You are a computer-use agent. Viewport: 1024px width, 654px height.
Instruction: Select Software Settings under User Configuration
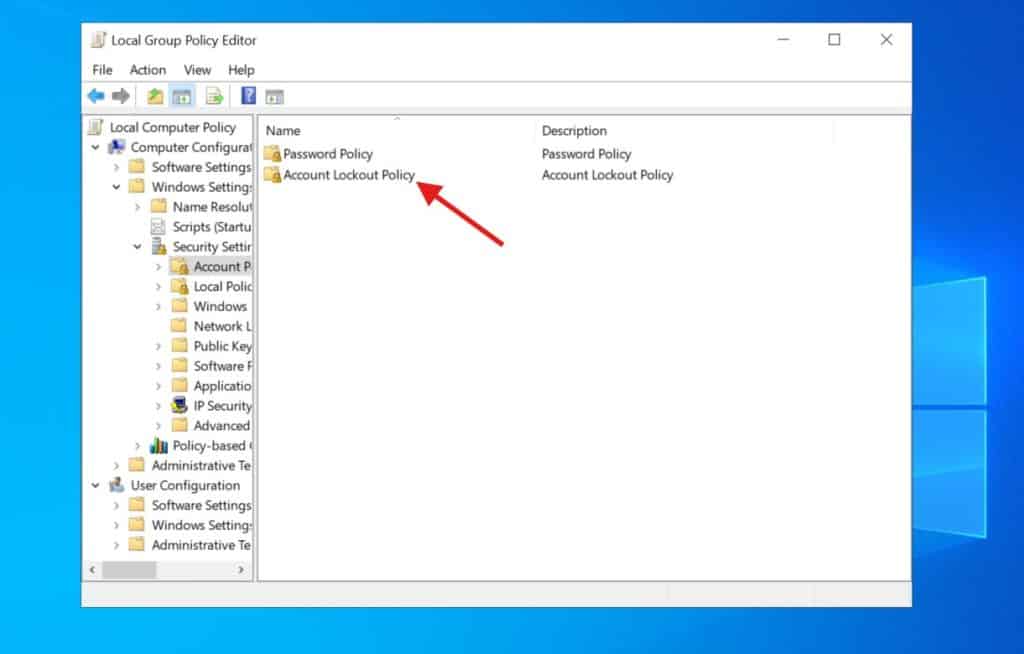[201, 505]
